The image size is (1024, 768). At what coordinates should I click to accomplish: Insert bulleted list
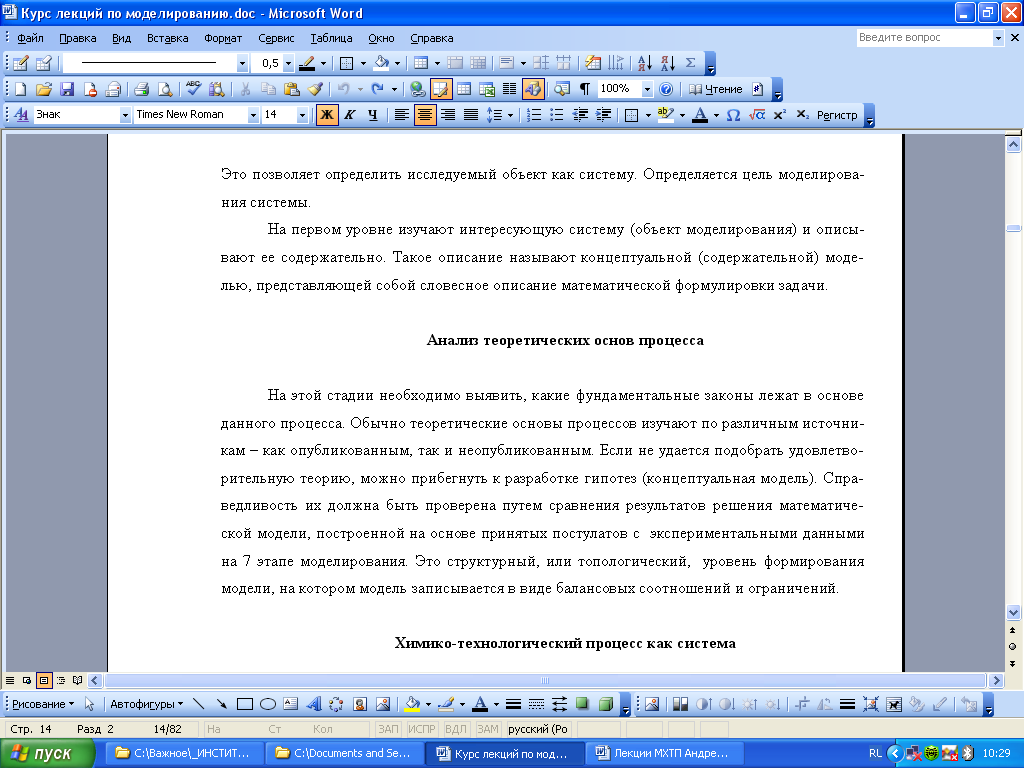pyautogui.click(x=556, y=115)
